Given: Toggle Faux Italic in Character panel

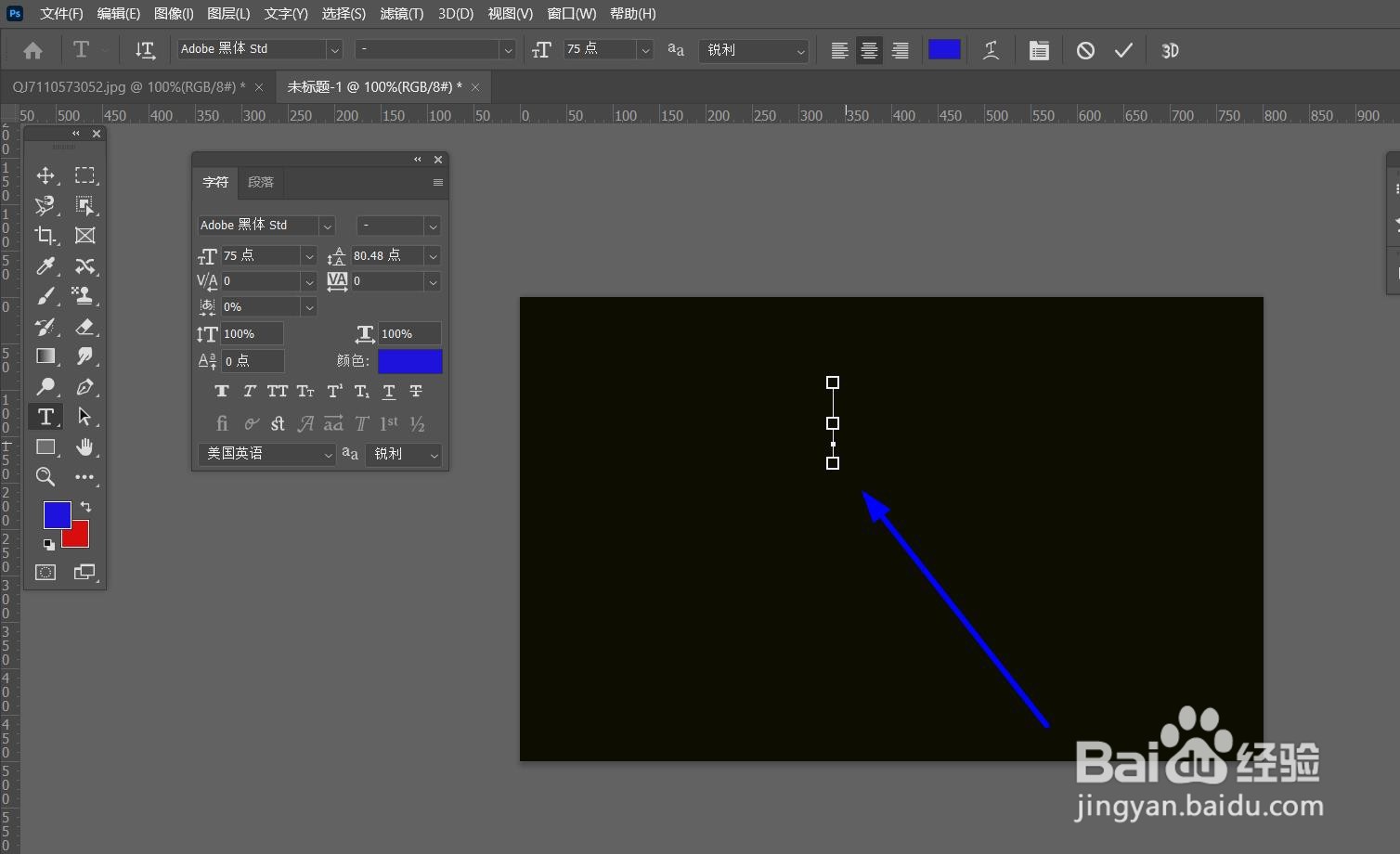Looking at the screenshot, I should point(250,392).
